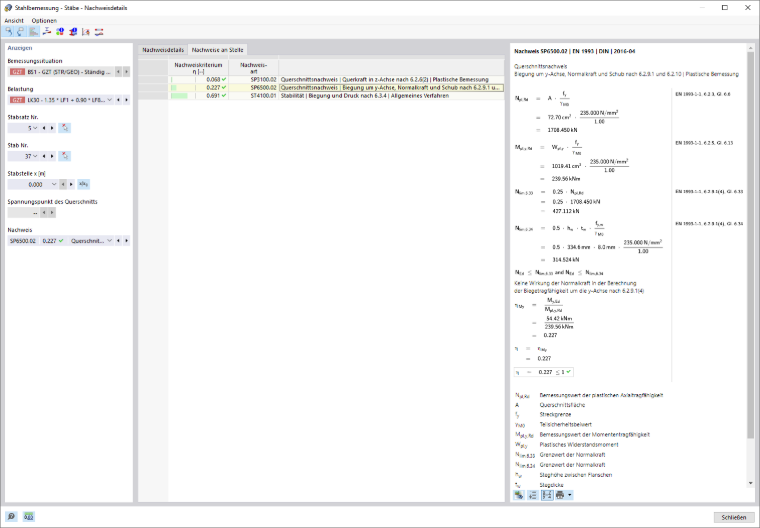Viewport: 760px width, 528px height.
Task: Click the x/x0 relative position icon
Action: coord(83,184)
